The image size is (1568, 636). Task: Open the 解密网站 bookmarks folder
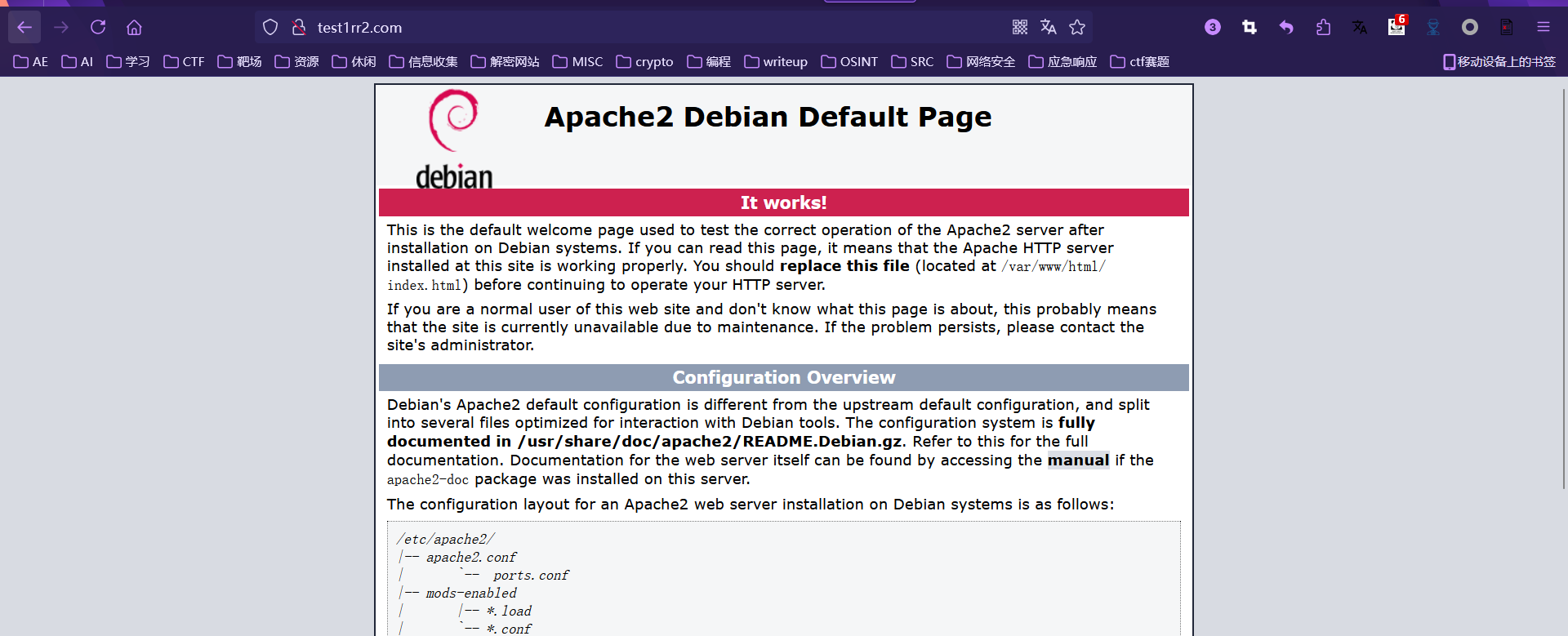coord(505,62)
